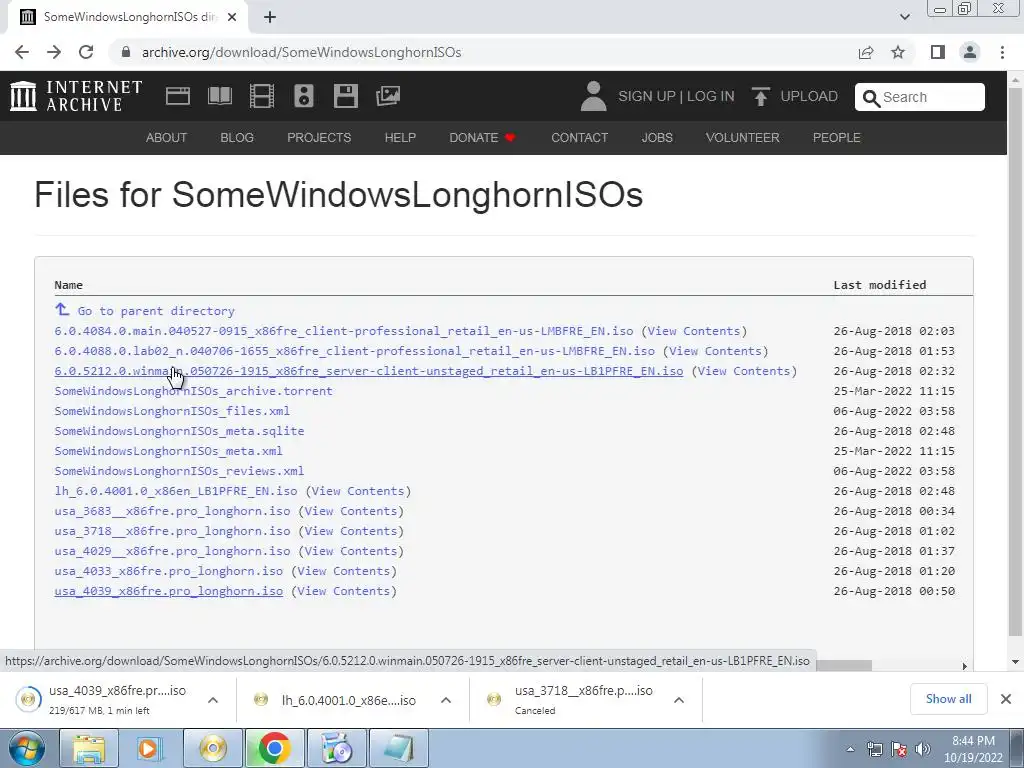The height and width of the screenshot is (768, 1024).
Task: Click the Windows Start orb
Action: tap(27, 748)
